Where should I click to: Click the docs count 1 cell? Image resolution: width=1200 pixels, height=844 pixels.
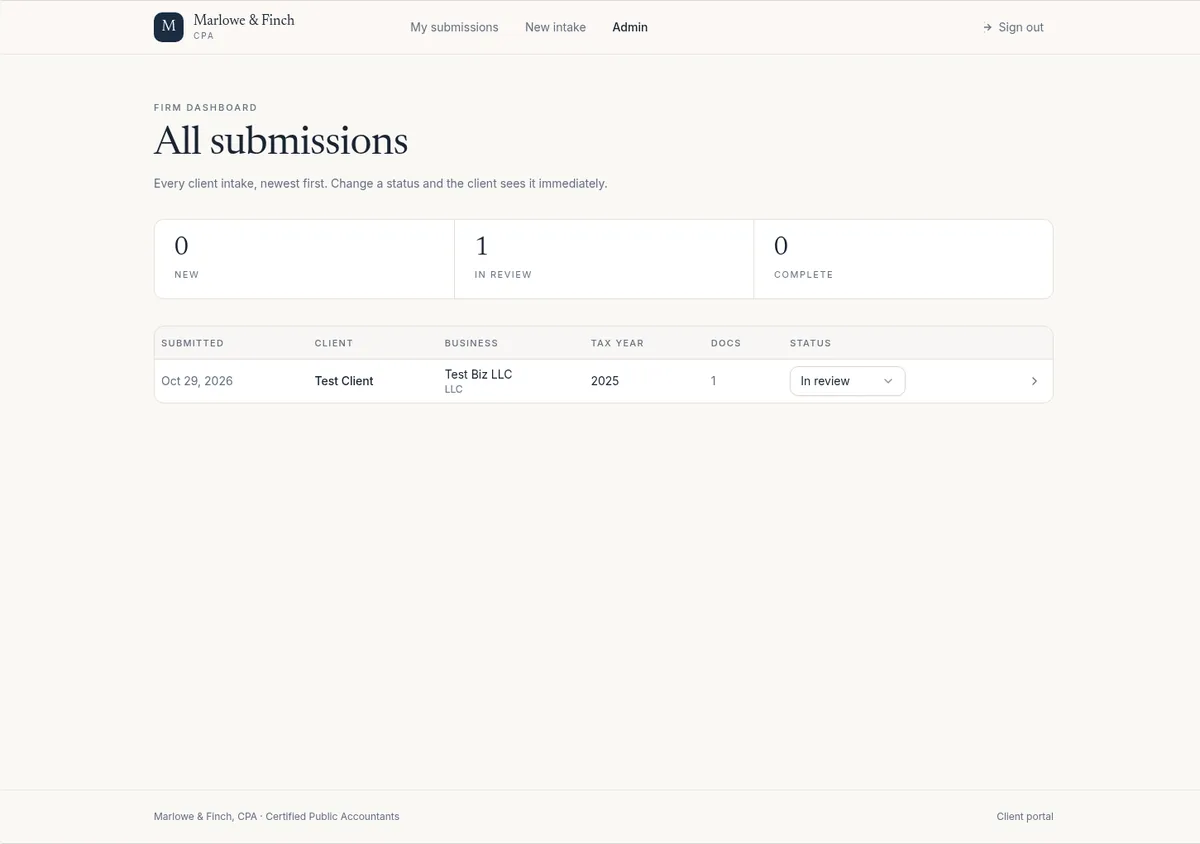(x=713, y=381)
